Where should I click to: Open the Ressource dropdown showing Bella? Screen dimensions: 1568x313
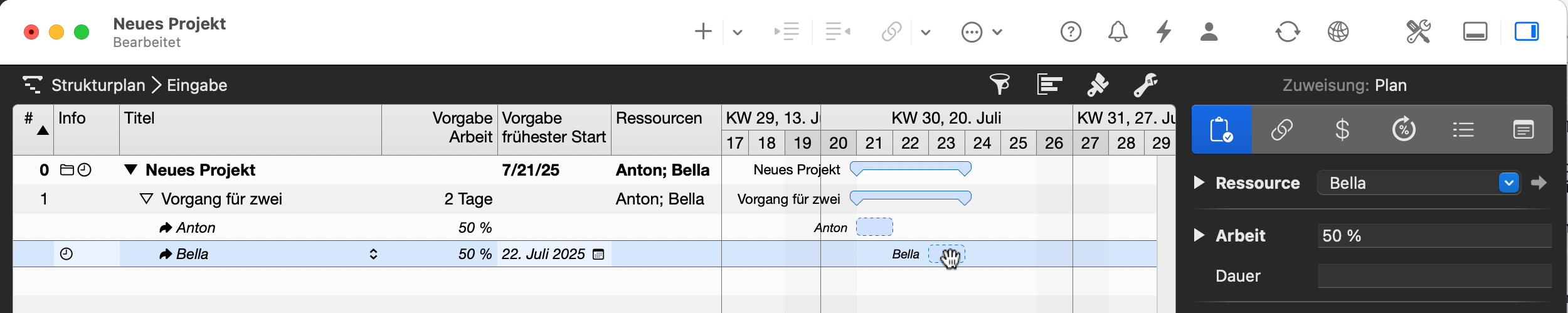(x=1508, y=183)
